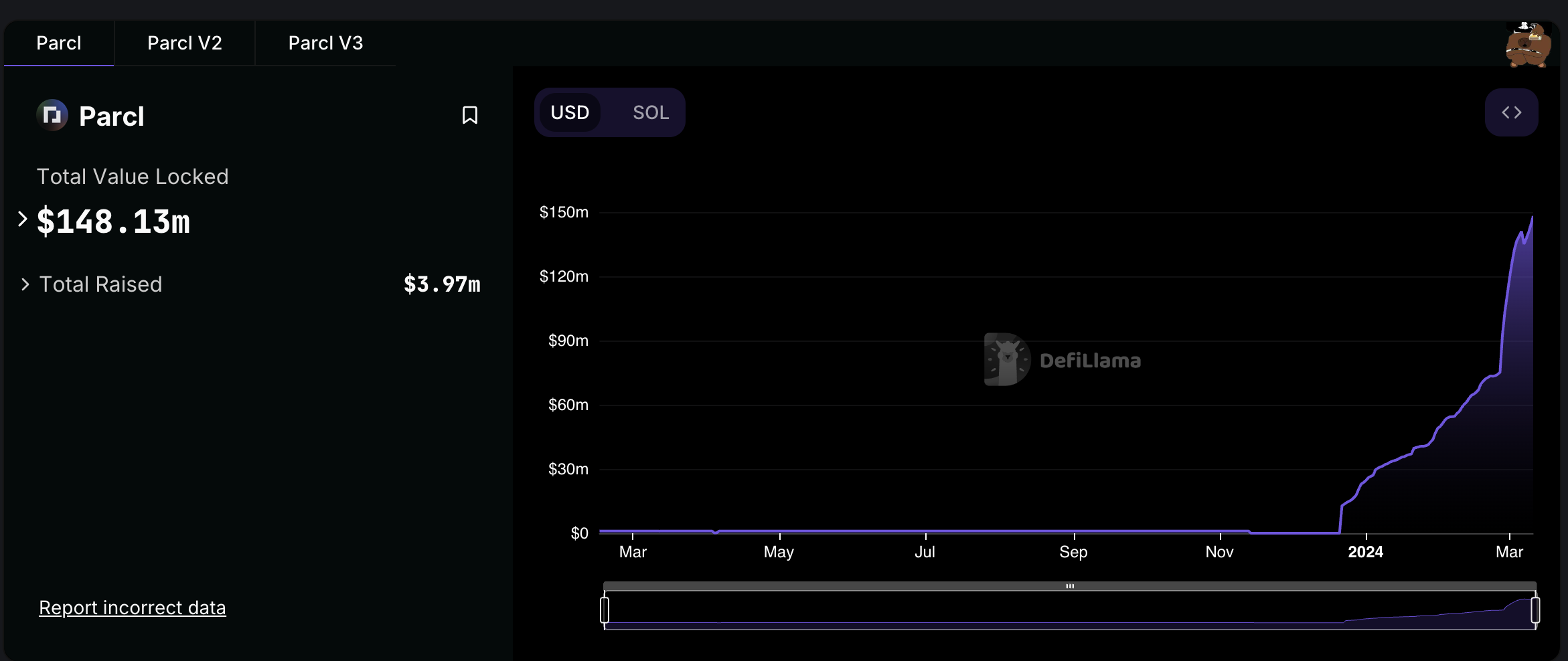
Task: Click the 2024 x-axis label
Action: click(1365, 552)
